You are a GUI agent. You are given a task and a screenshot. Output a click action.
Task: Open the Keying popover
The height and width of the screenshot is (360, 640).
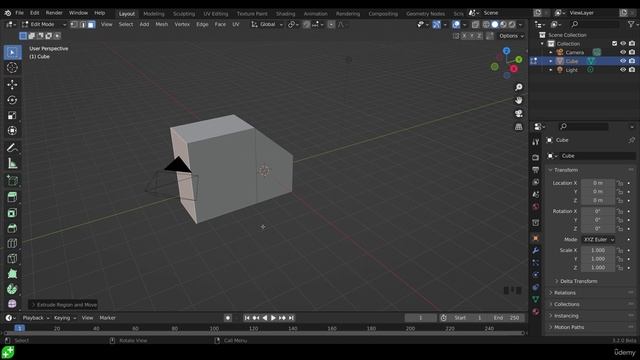[x=65, y=318]
